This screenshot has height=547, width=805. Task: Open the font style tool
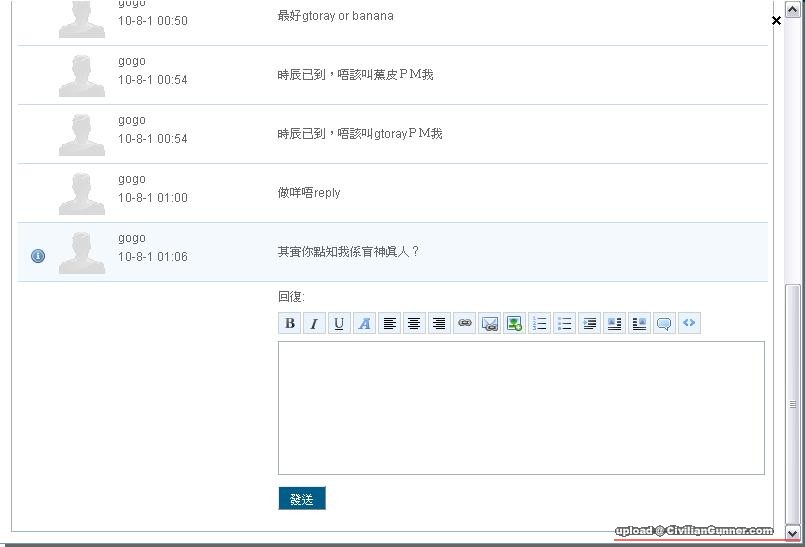pyautogui.click(x=364, y=323)
